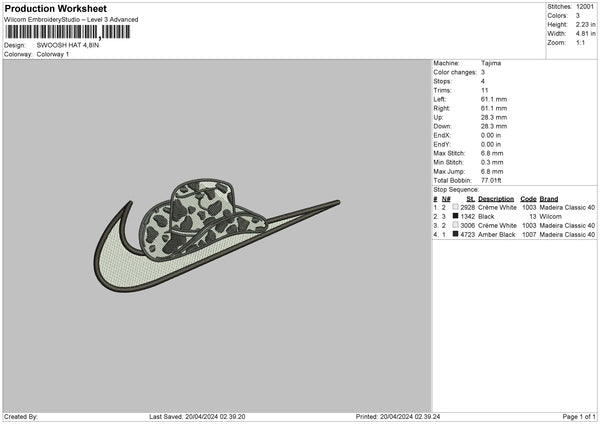Click the EndY label

pos(442,144)
